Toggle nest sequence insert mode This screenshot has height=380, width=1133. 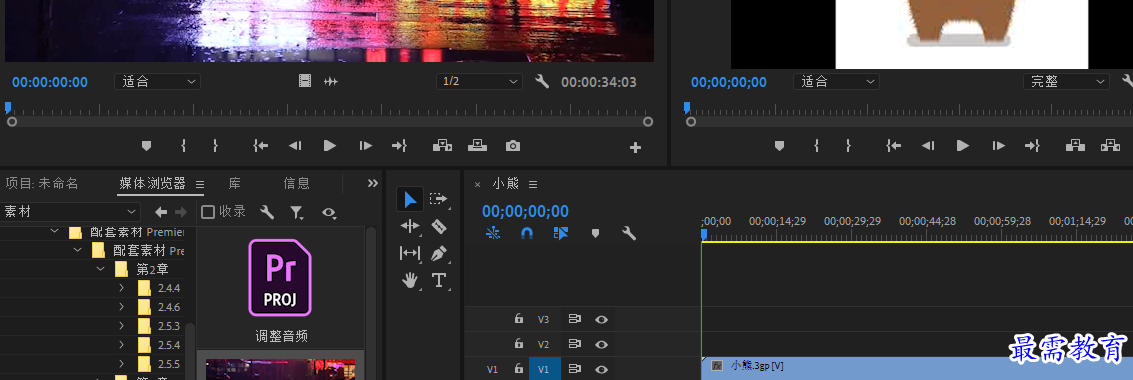coord(493,233)
